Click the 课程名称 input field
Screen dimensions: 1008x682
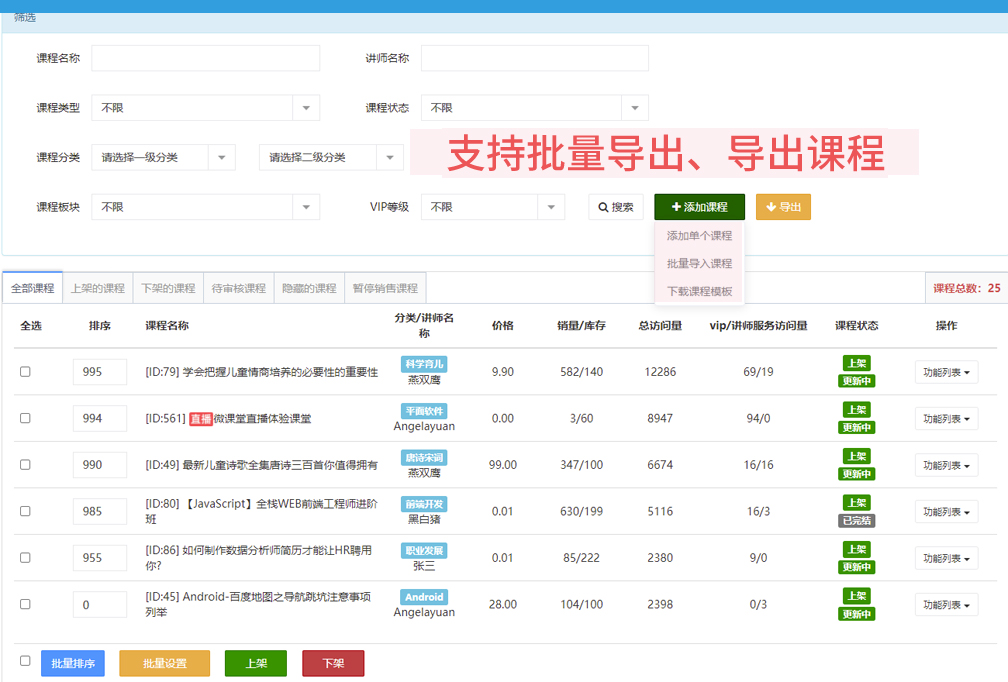coord(205,58)
